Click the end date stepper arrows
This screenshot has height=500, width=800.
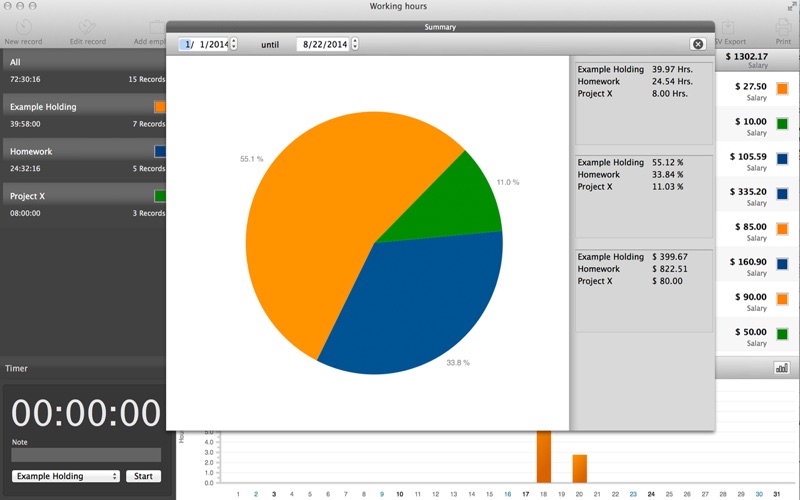355,44
